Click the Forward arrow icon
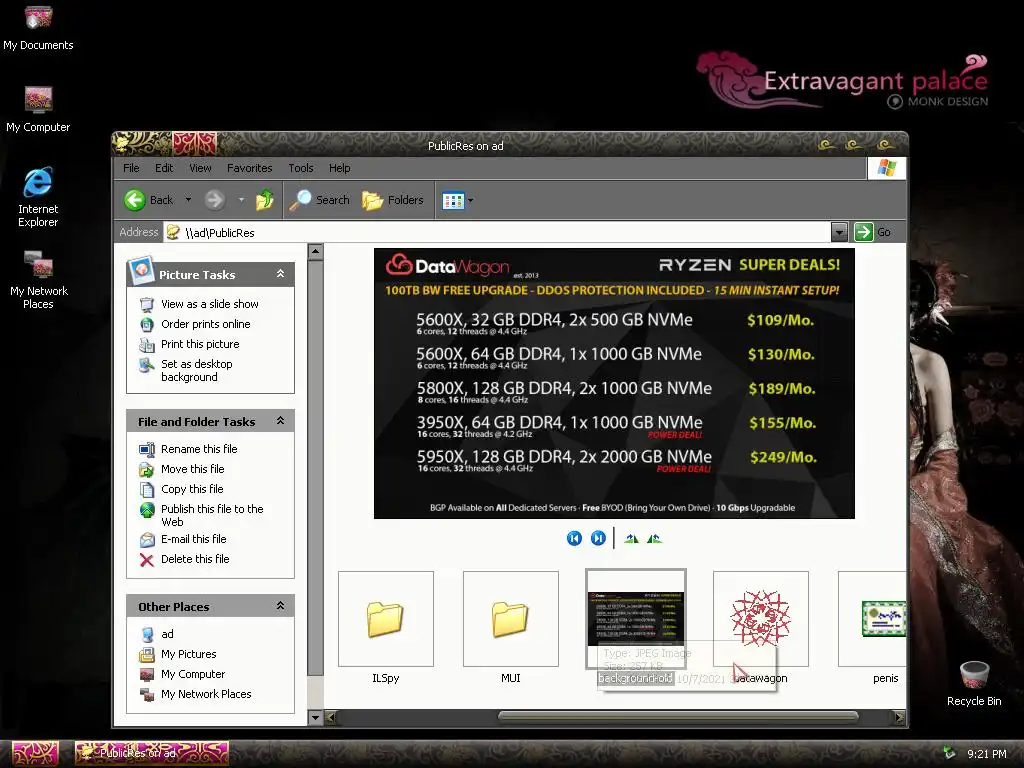 point(214,200)
